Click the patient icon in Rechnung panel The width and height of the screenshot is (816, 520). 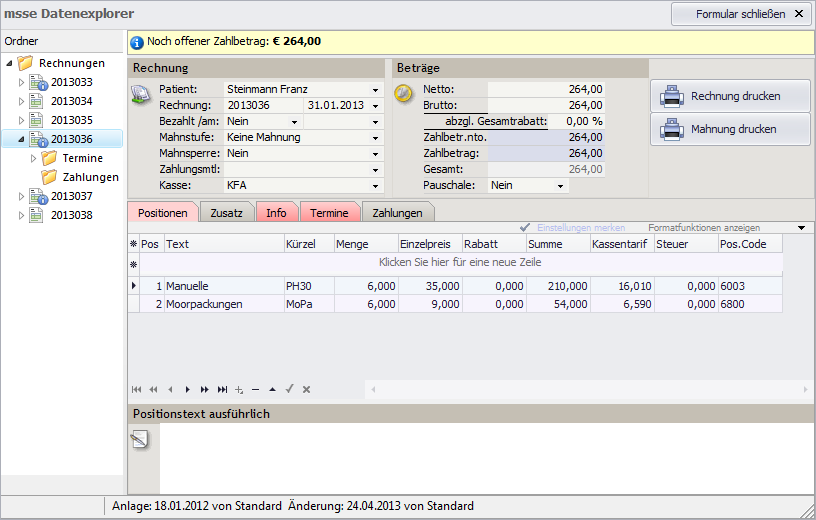pyautogui.click(x=140, y=93)
